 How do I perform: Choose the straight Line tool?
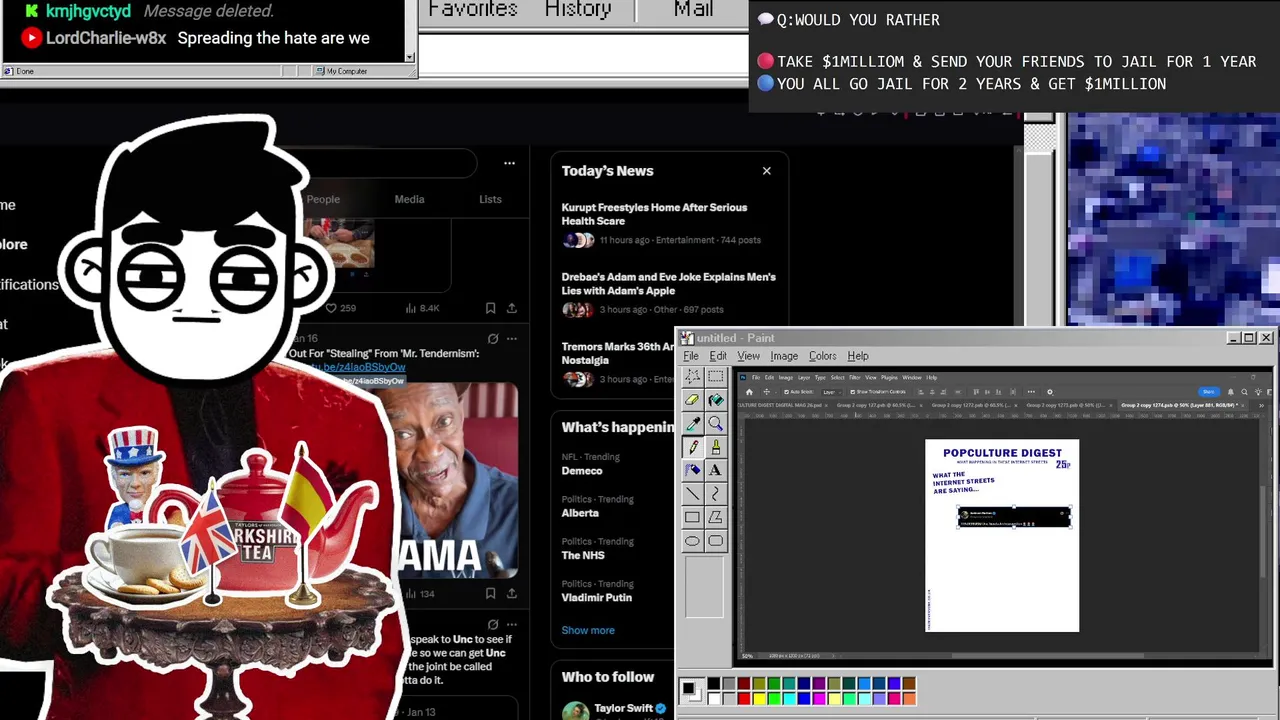coord(692,494)
